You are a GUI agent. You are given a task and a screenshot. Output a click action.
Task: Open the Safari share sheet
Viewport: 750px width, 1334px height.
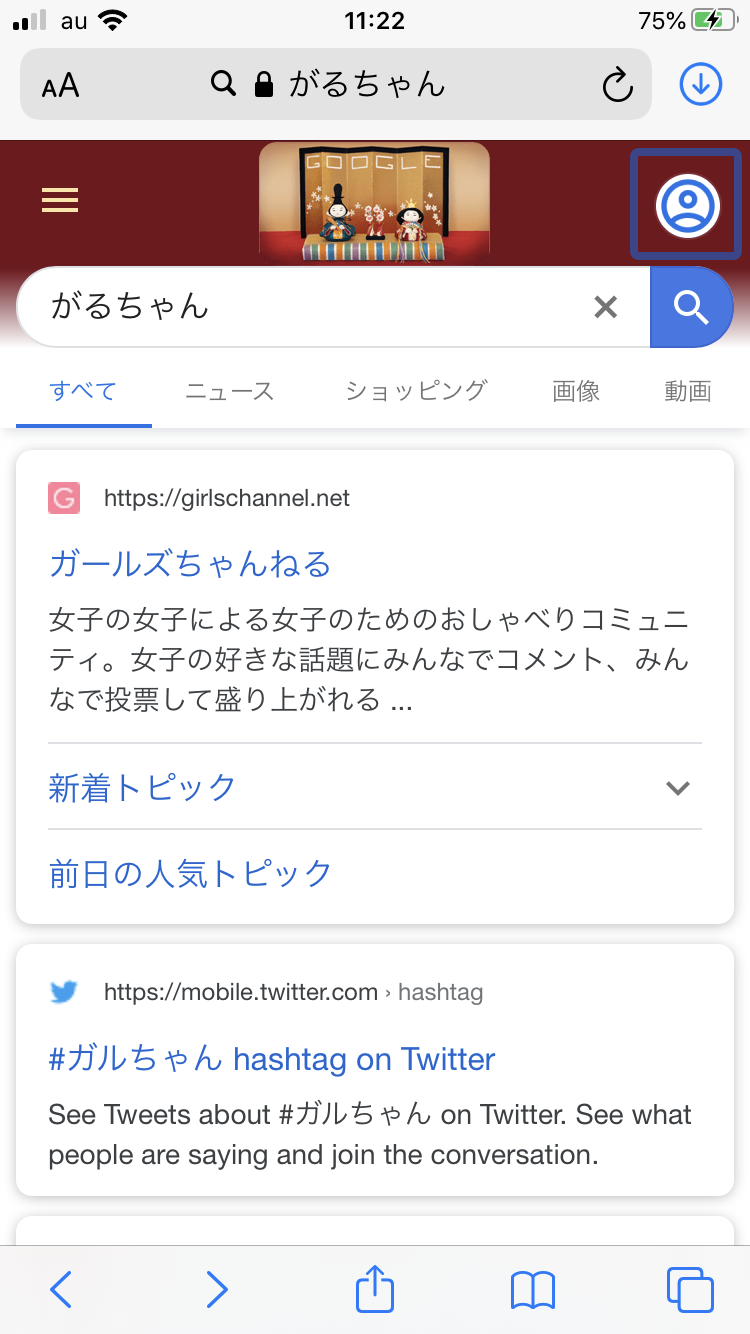375,1288
